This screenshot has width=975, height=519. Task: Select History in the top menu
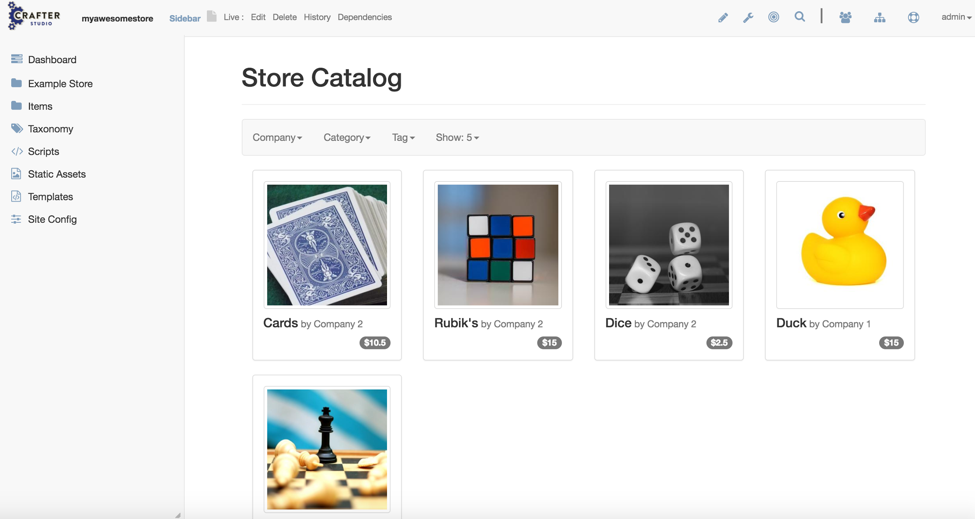click(317, 17)
